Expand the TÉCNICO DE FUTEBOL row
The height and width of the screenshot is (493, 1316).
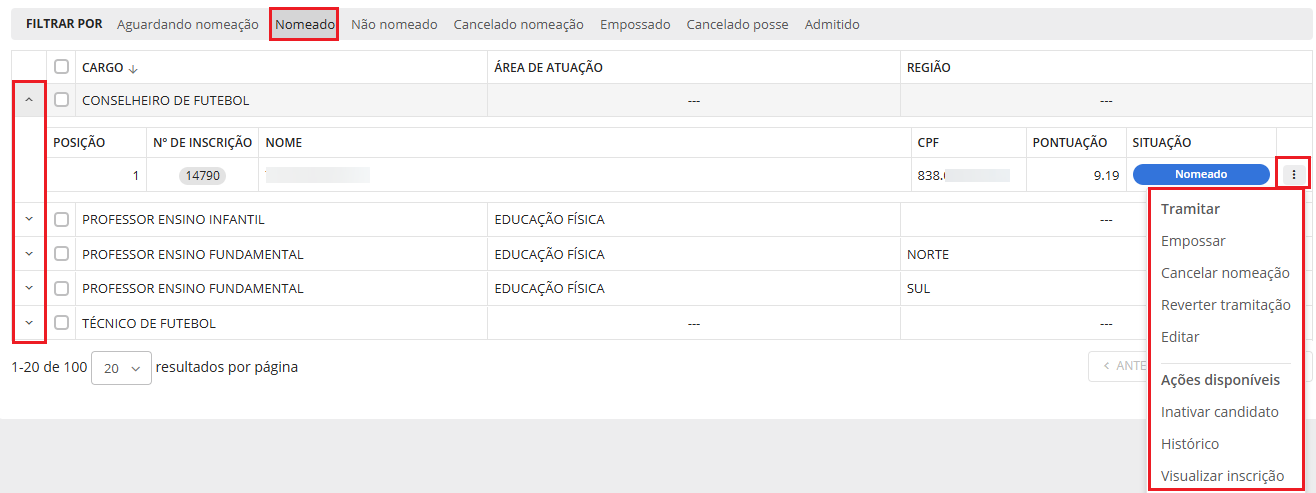coord(28,322)
